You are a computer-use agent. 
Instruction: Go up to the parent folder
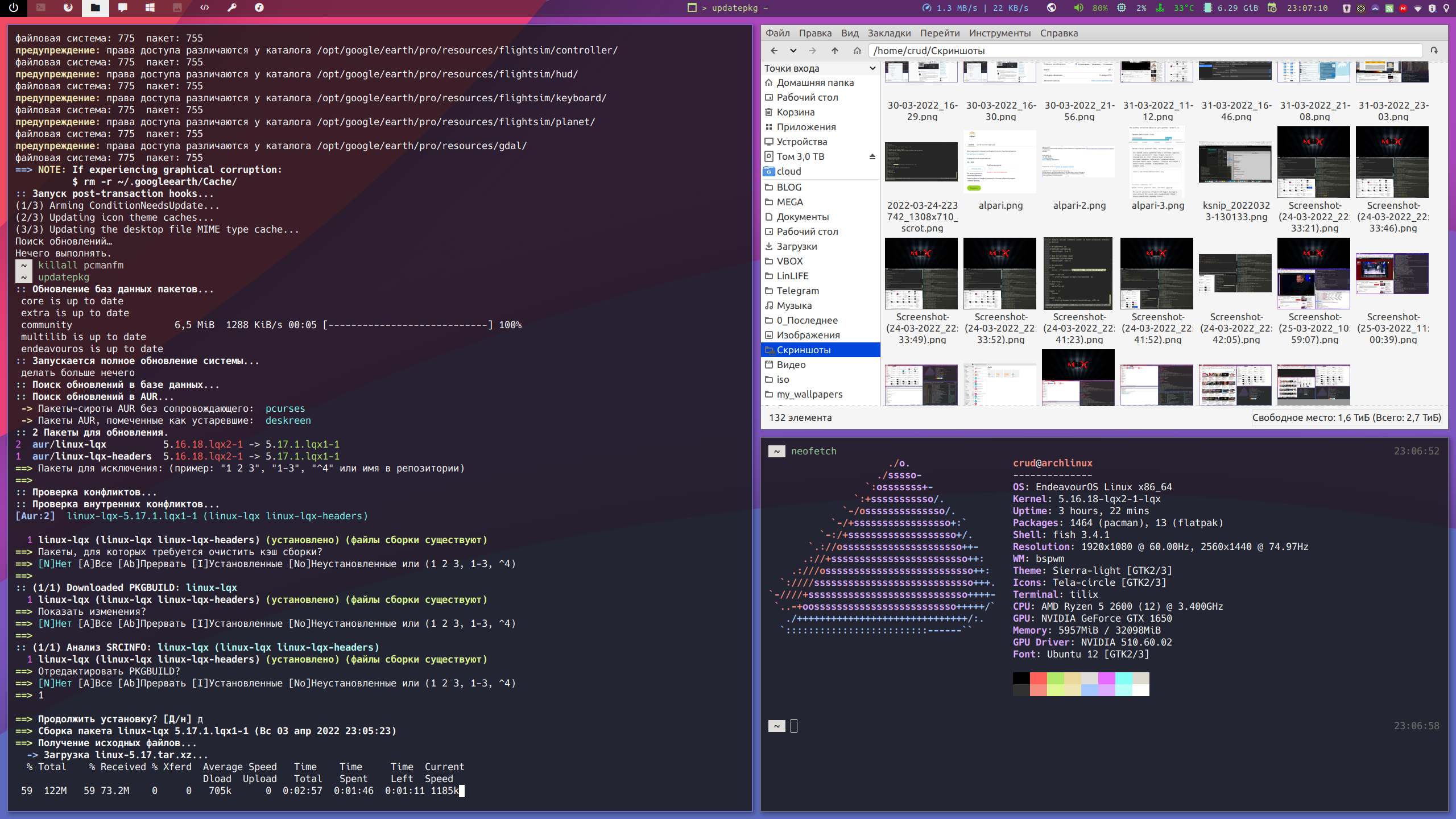click(x=834, y=51)
